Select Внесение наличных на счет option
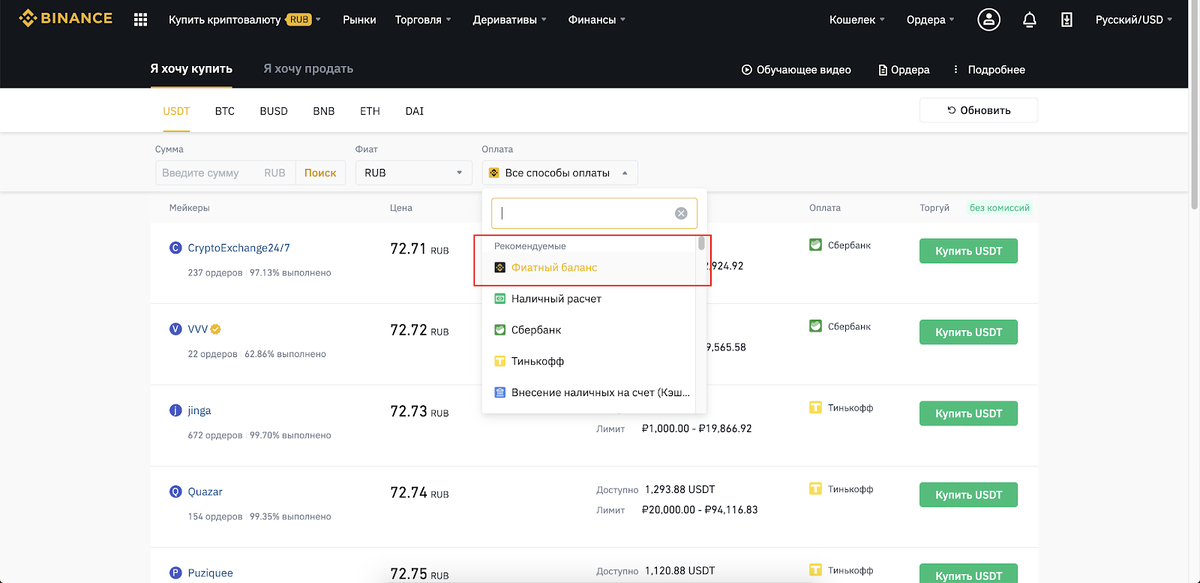This screenshot has height=583, width=1200. point(590,393)
